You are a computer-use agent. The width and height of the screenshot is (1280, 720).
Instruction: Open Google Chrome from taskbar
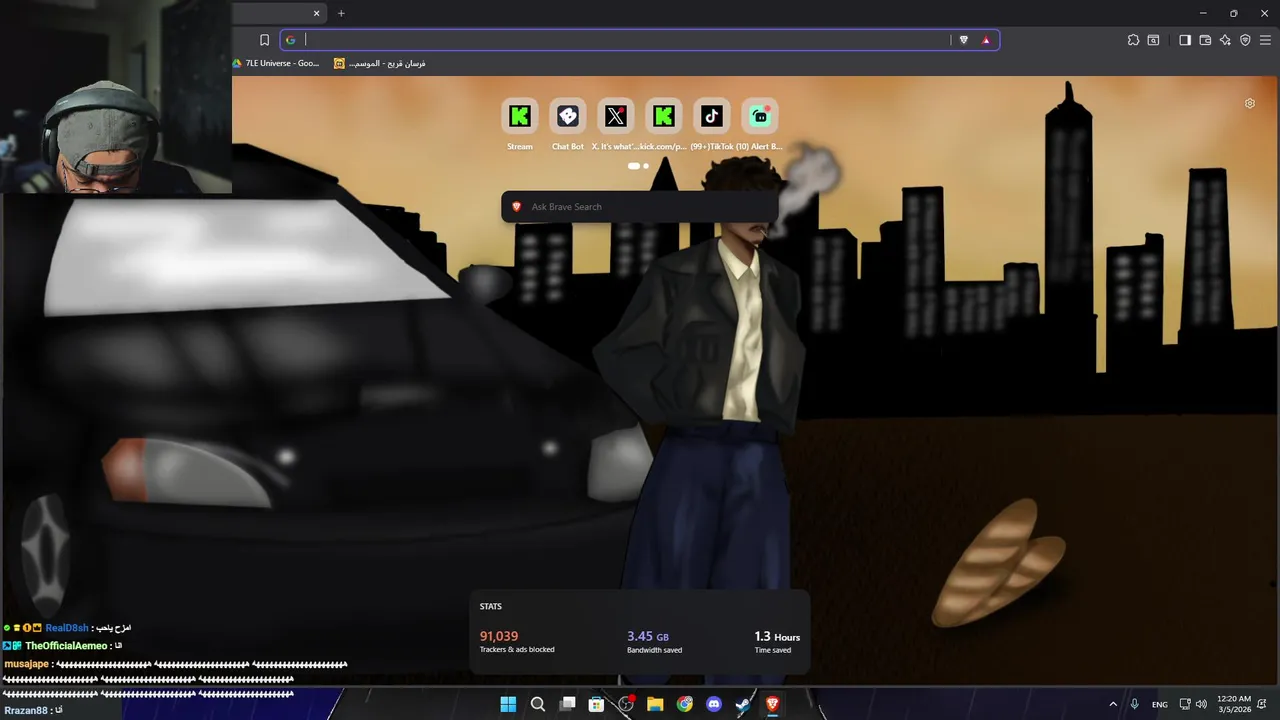[x=685, y=704]
